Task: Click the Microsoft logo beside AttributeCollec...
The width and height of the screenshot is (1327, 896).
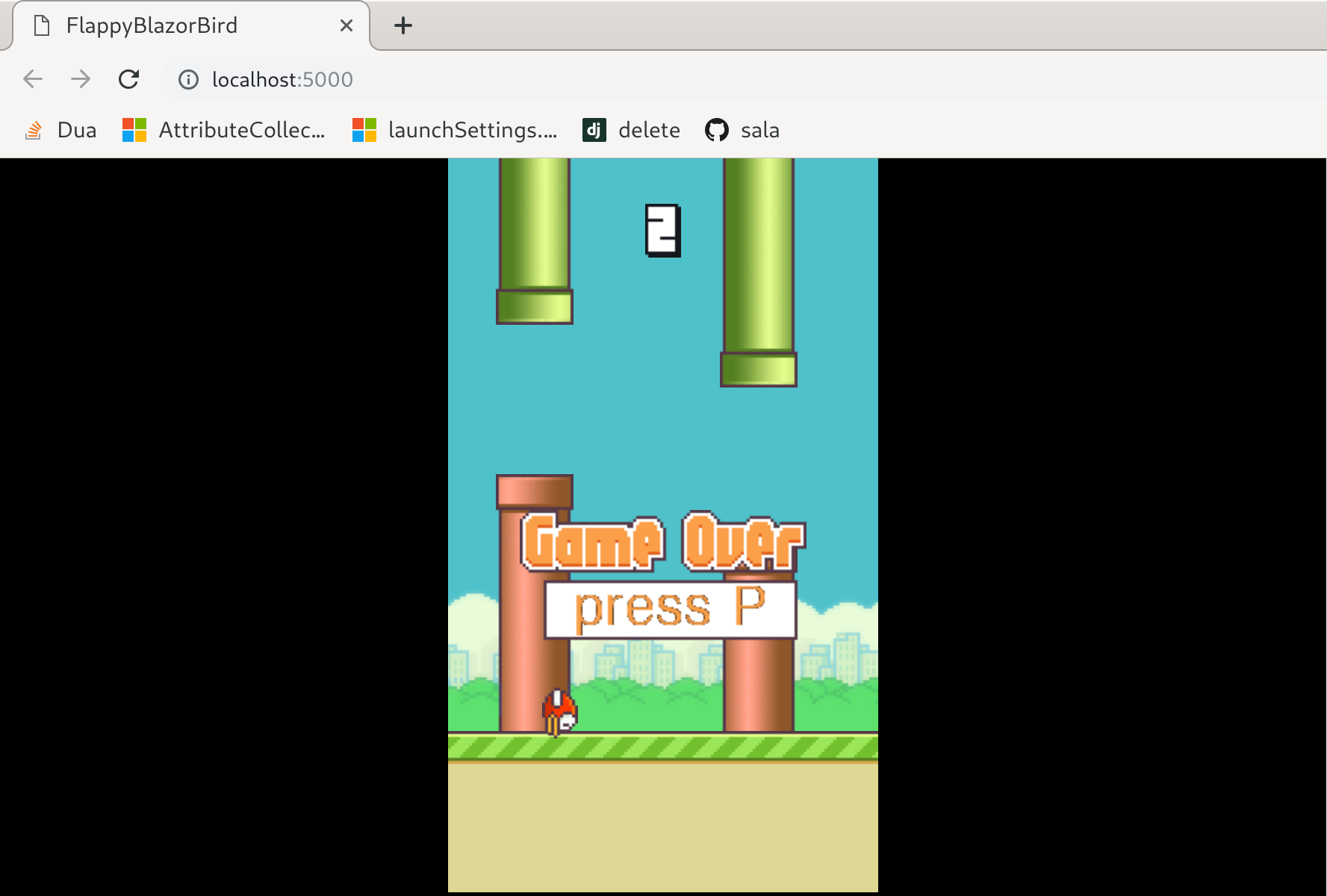Action: tap(134, 130)
